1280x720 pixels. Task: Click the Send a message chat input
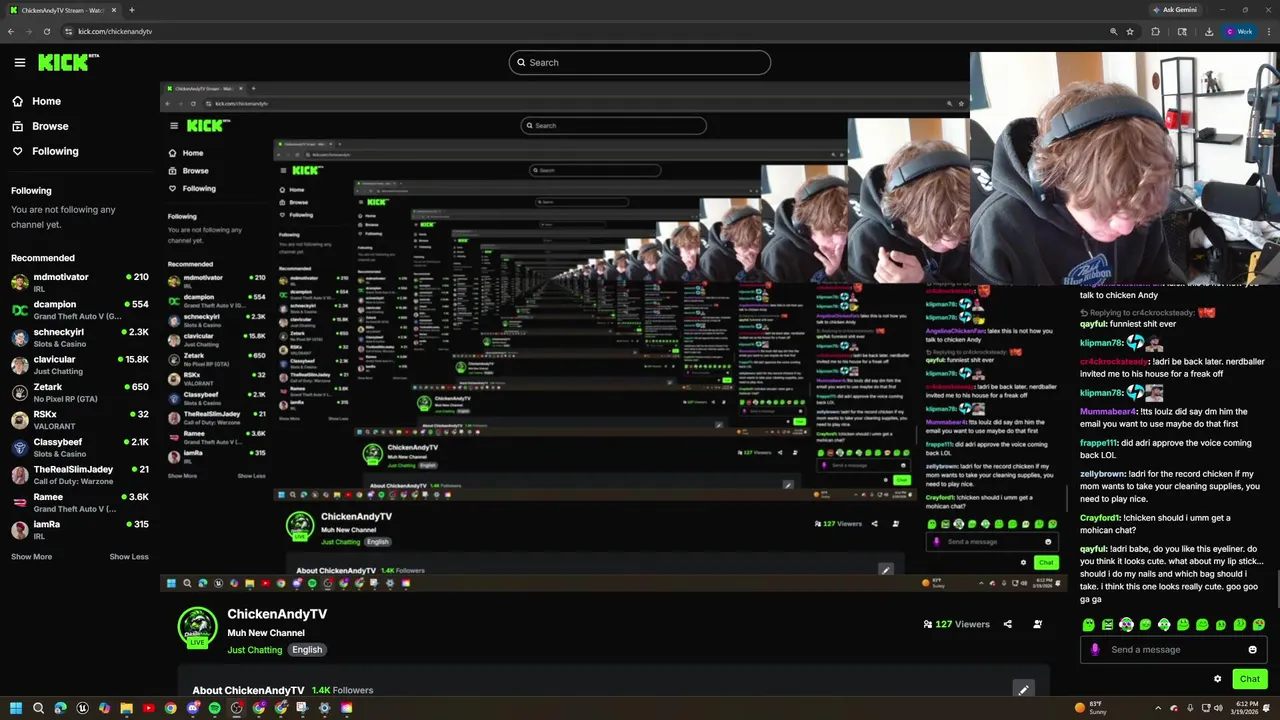[x=1174, y=650]
